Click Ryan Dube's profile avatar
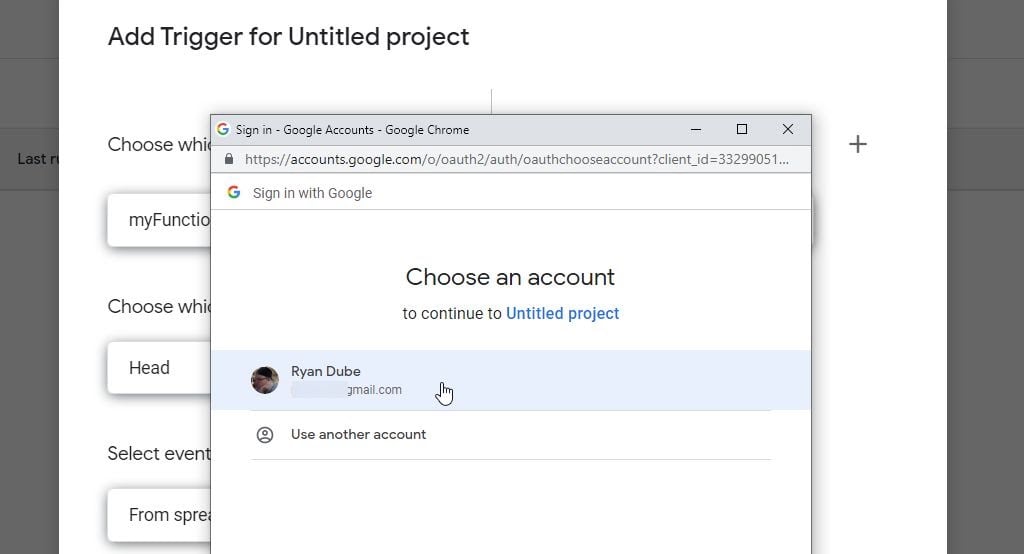This screenshot has width=1024, height=554. click(x=265, y=380)
